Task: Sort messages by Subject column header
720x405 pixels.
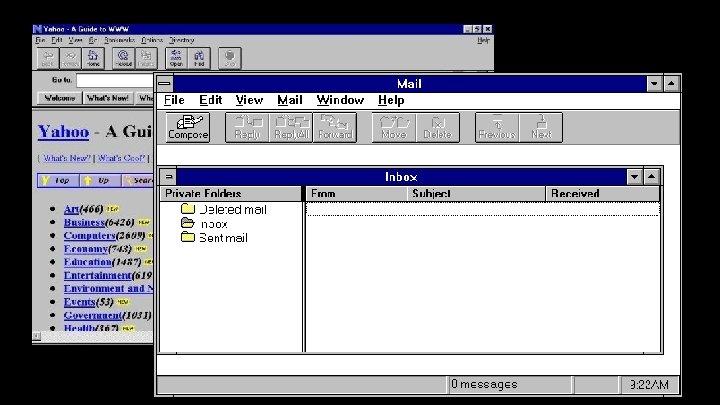Action: pyautogui.click(x=476, y=194)
